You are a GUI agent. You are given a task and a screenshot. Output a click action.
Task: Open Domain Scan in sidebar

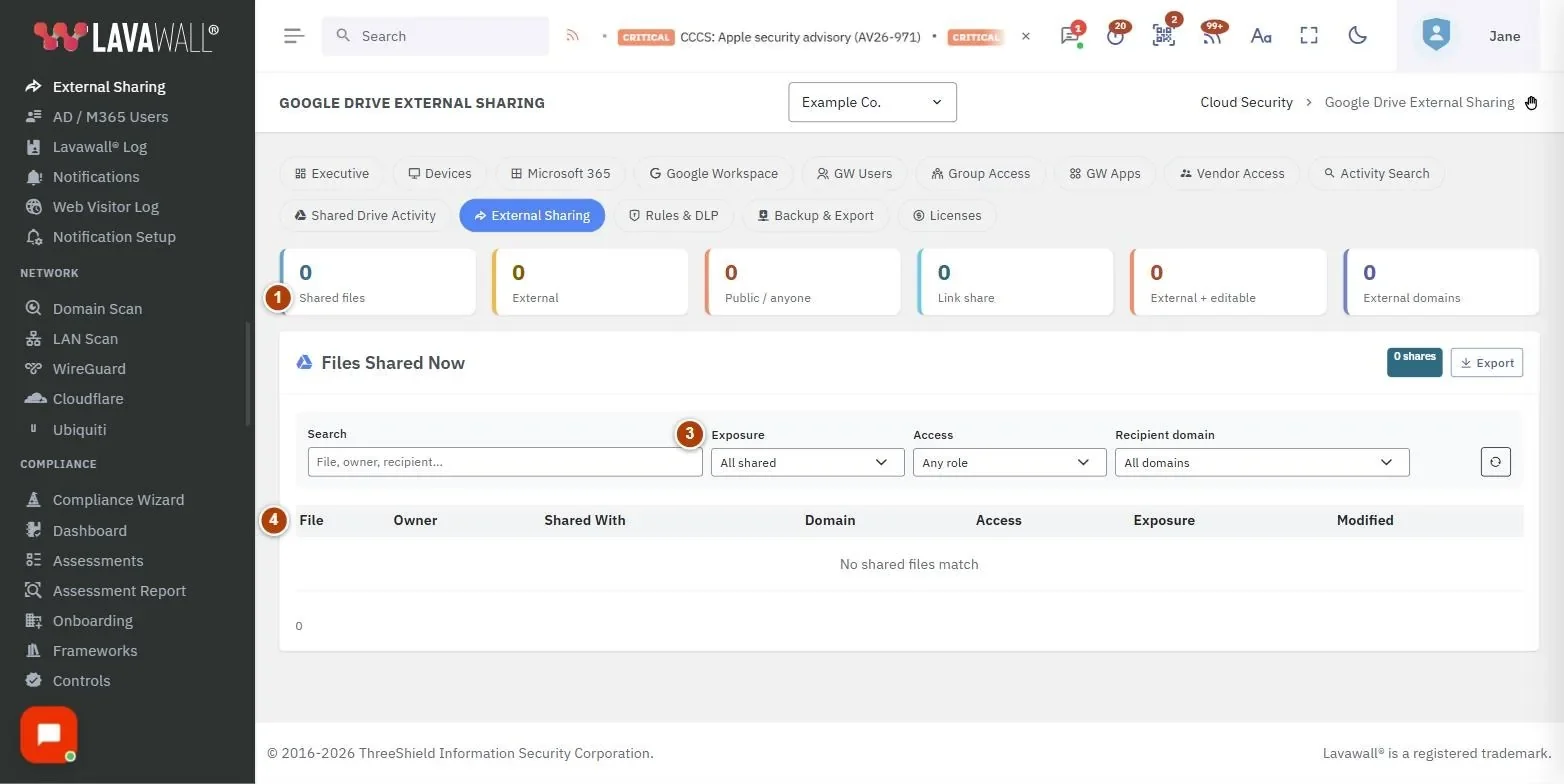(x=97, y=309)
